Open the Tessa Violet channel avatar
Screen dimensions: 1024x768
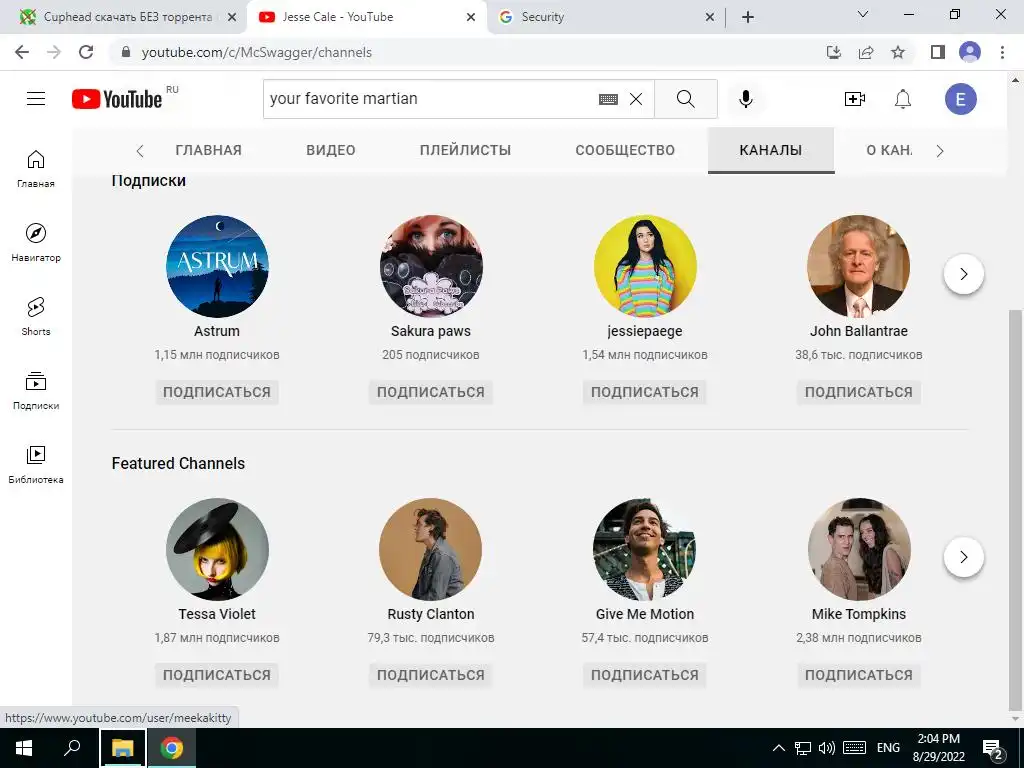[x=217, y=549]
